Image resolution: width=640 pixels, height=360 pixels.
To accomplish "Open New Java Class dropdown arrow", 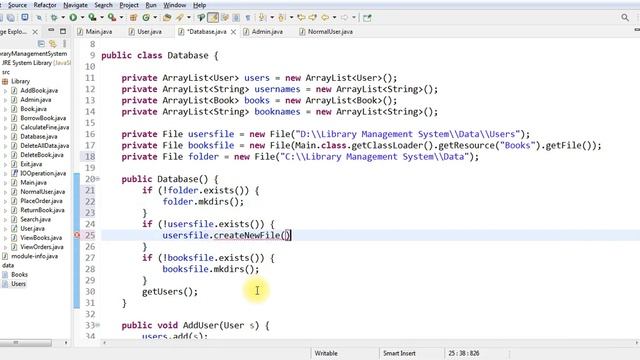I will point(155,18).
